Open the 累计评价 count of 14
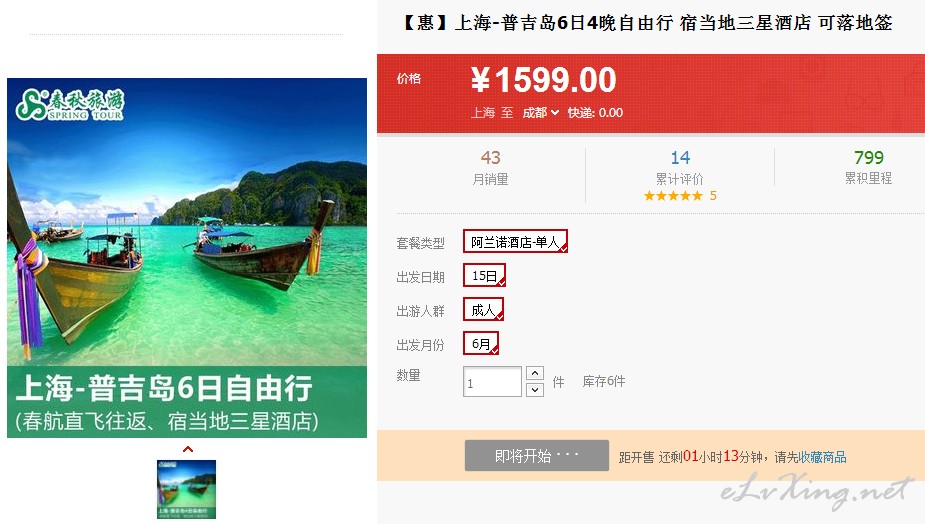Image resolution: width=925 pixels, height=524 pixels. (680, 158)
